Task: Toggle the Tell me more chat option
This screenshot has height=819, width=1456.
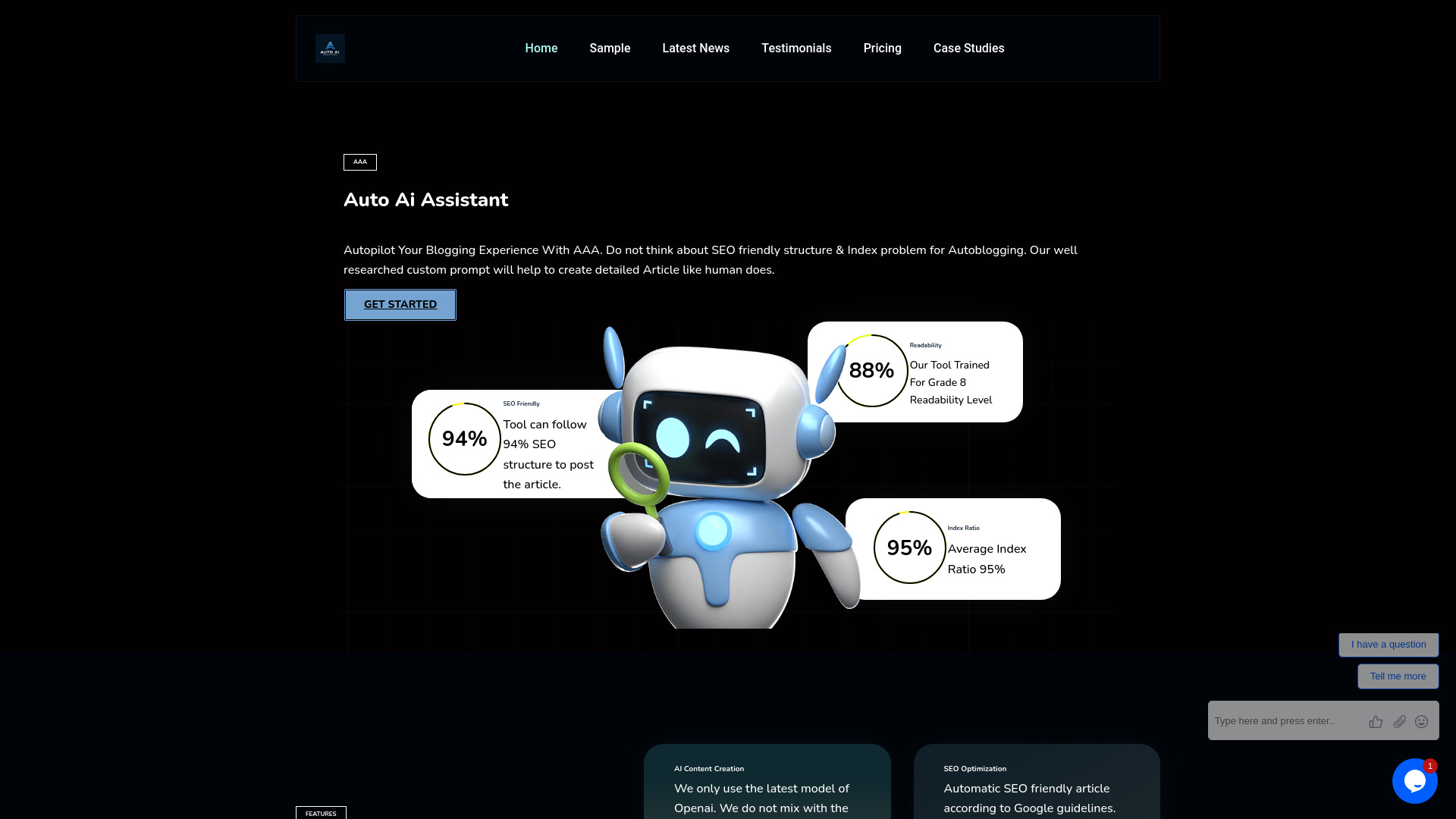Action: 1398,676
